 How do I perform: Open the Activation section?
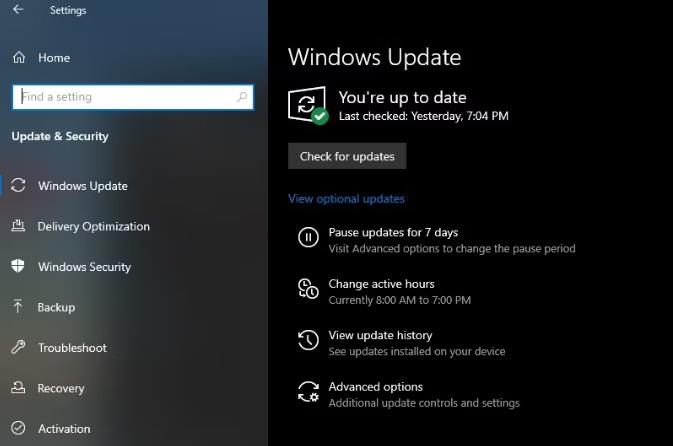pos(64,429)
